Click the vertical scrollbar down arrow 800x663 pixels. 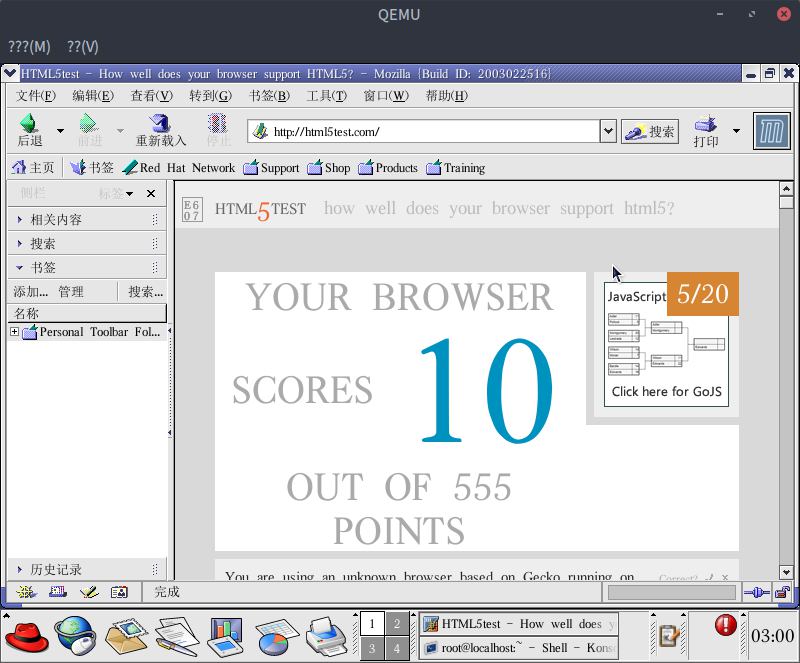coord(787,574)
